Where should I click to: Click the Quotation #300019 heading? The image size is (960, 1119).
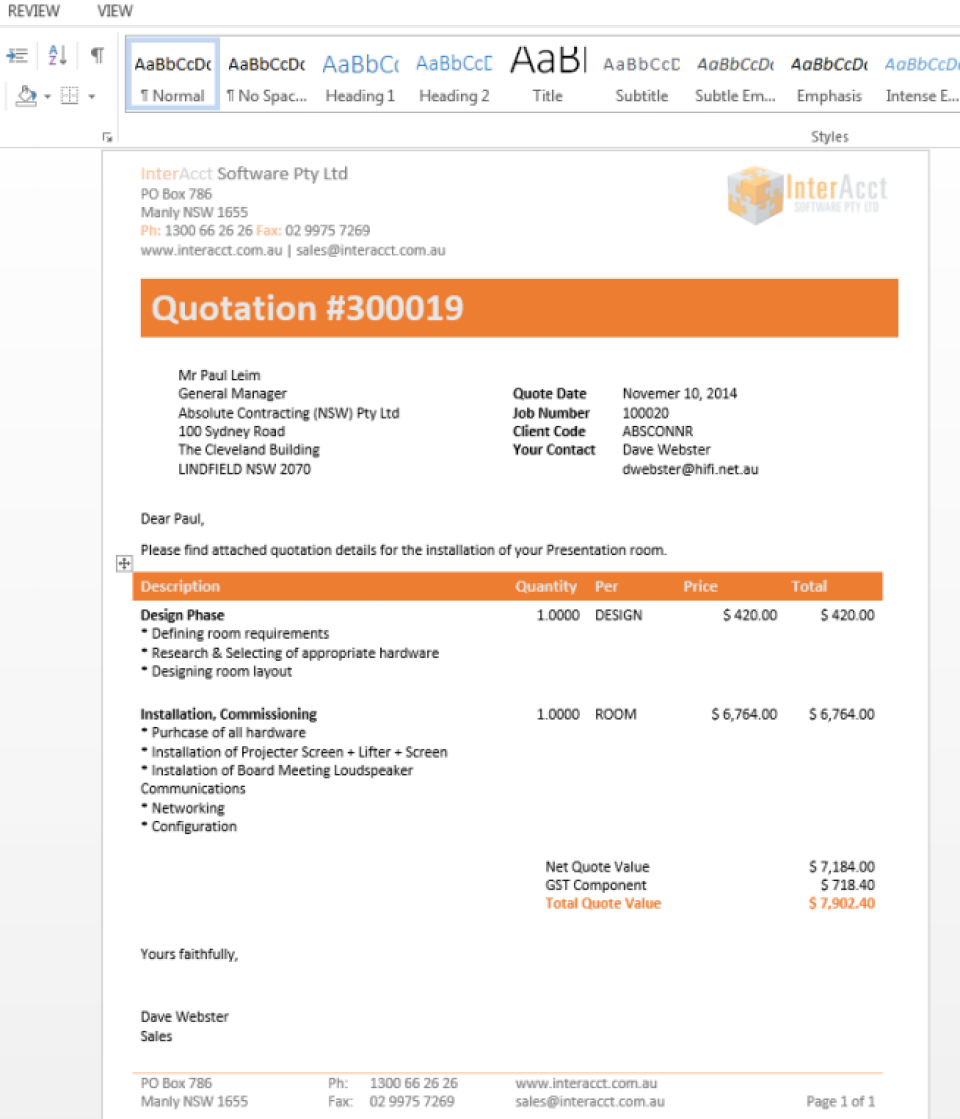tap(307, 308)
